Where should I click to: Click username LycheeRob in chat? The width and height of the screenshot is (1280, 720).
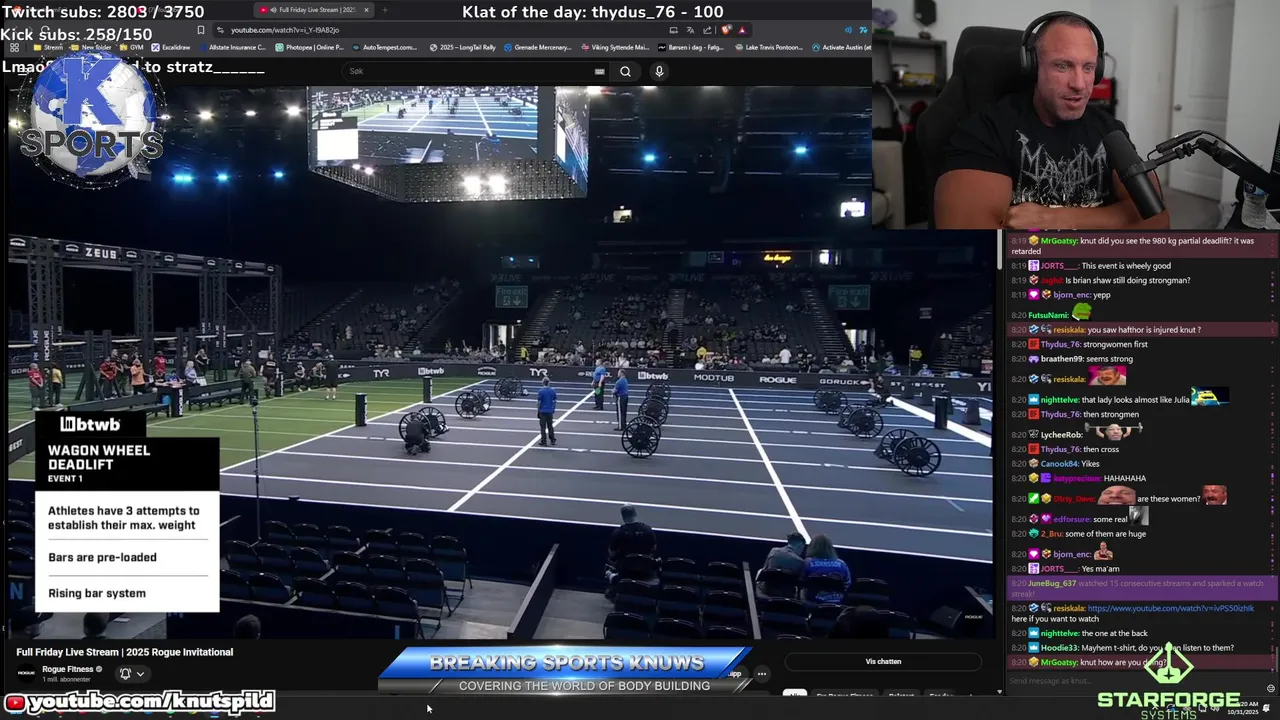[x=1062, y=435]
